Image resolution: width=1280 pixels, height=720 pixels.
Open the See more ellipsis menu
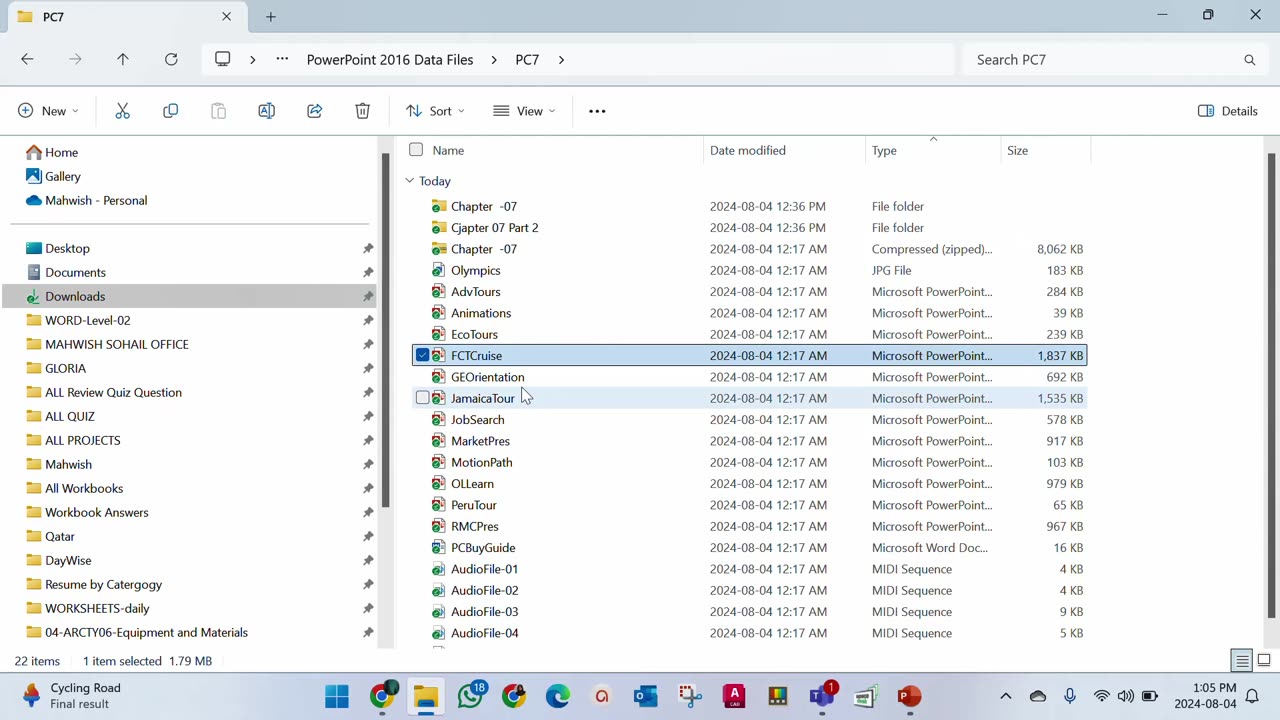click(597, 111)
